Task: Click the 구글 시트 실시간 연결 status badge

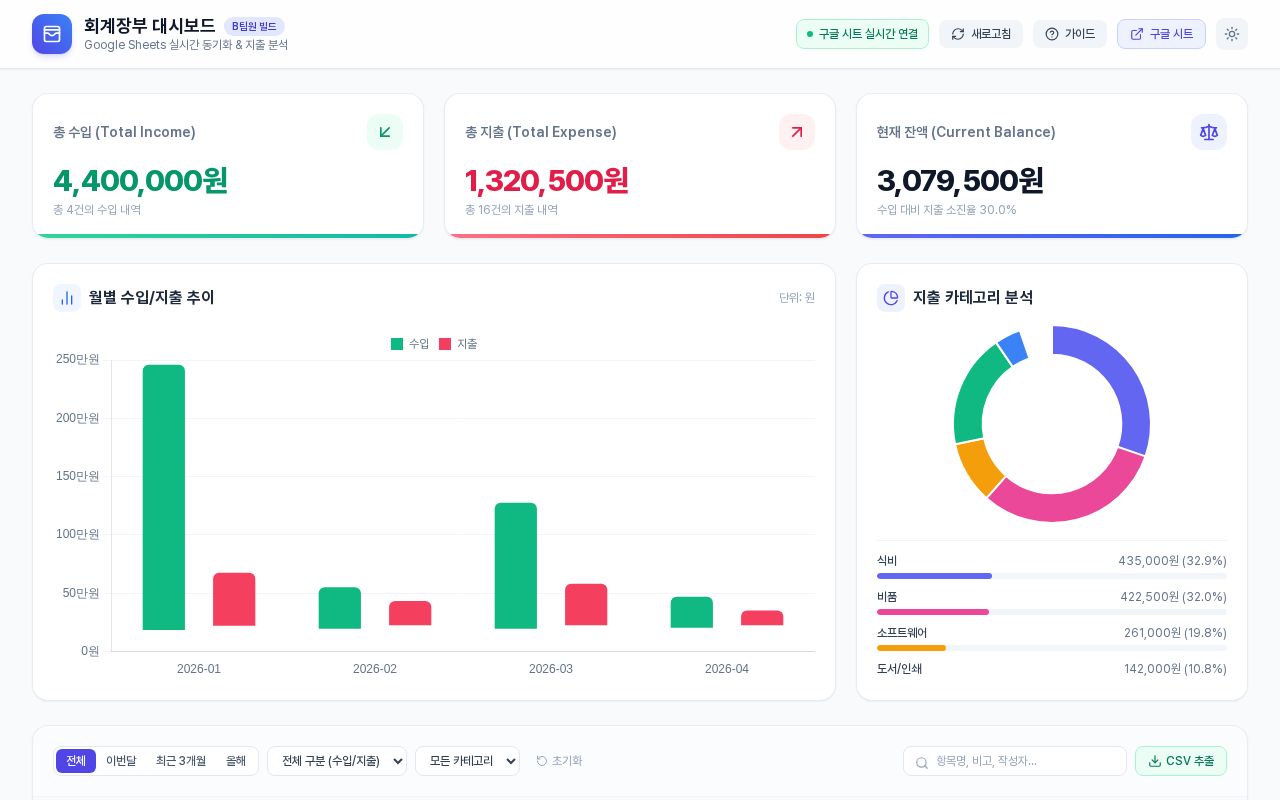Action: 862,34
